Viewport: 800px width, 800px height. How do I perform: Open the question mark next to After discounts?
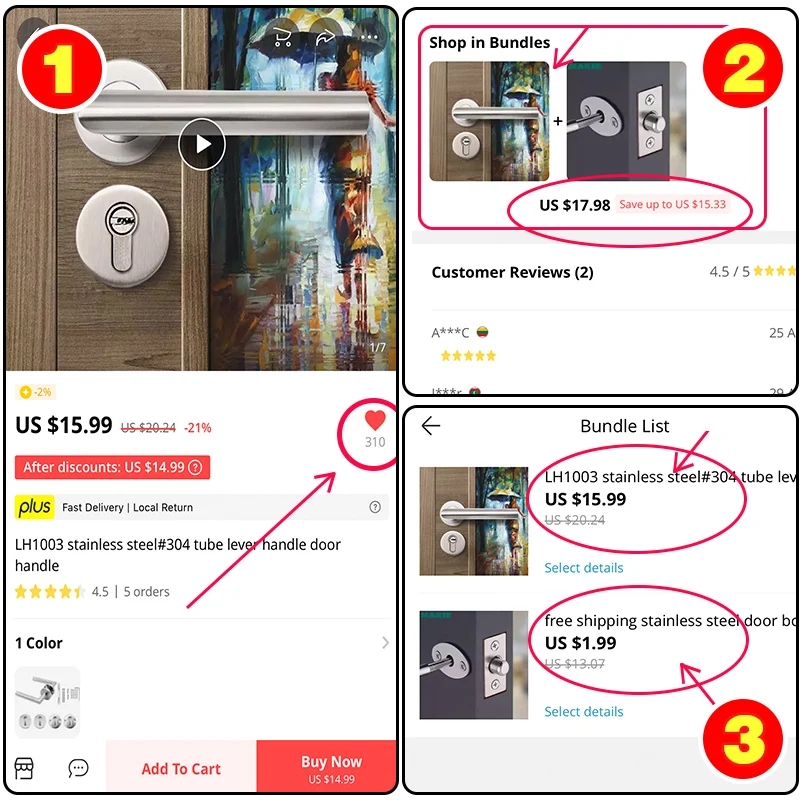[x=195, y=467]
